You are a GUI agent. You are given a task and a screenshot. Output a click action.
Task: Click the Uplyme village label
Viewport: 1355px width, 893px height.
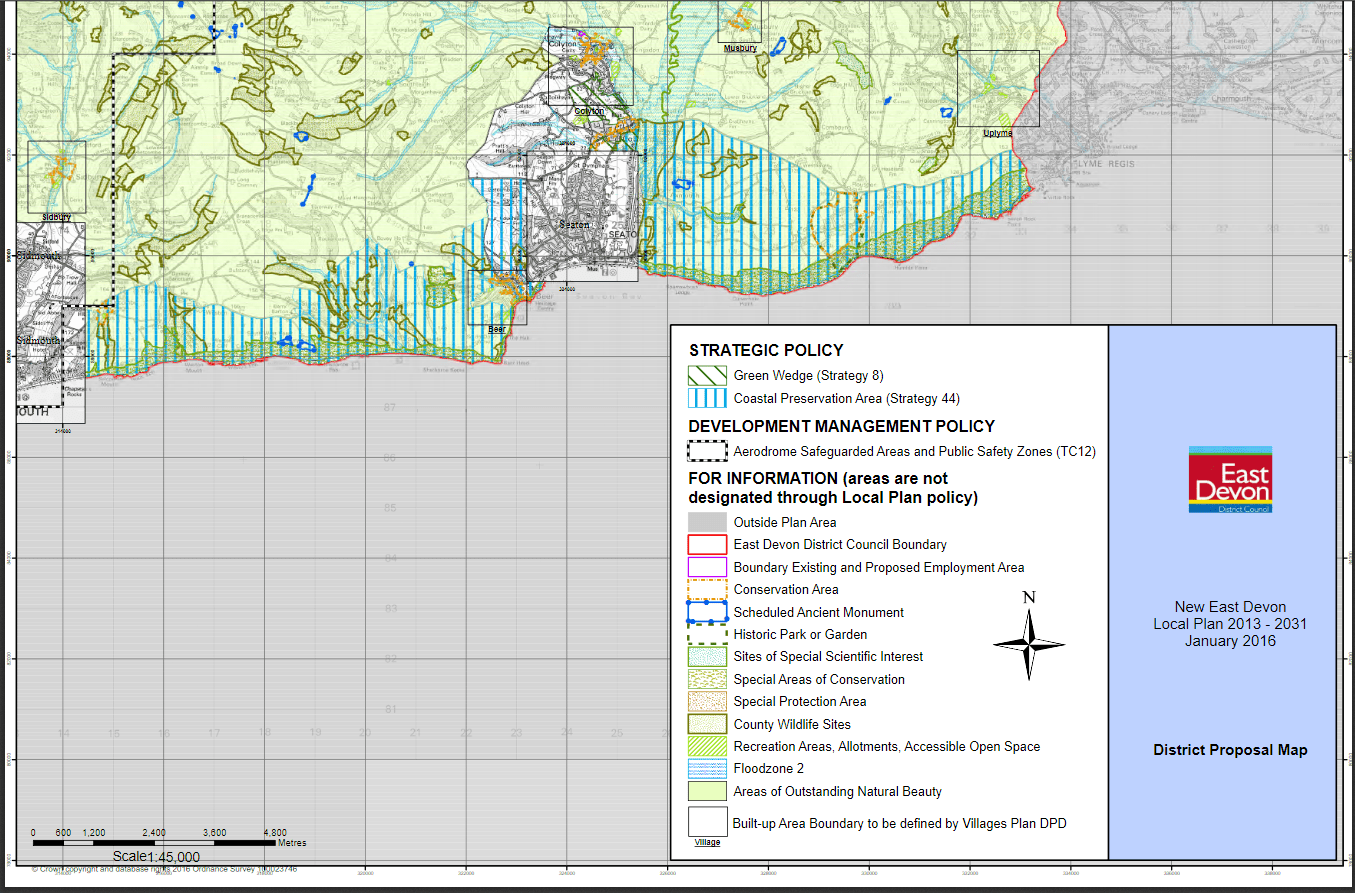[997, 133]
